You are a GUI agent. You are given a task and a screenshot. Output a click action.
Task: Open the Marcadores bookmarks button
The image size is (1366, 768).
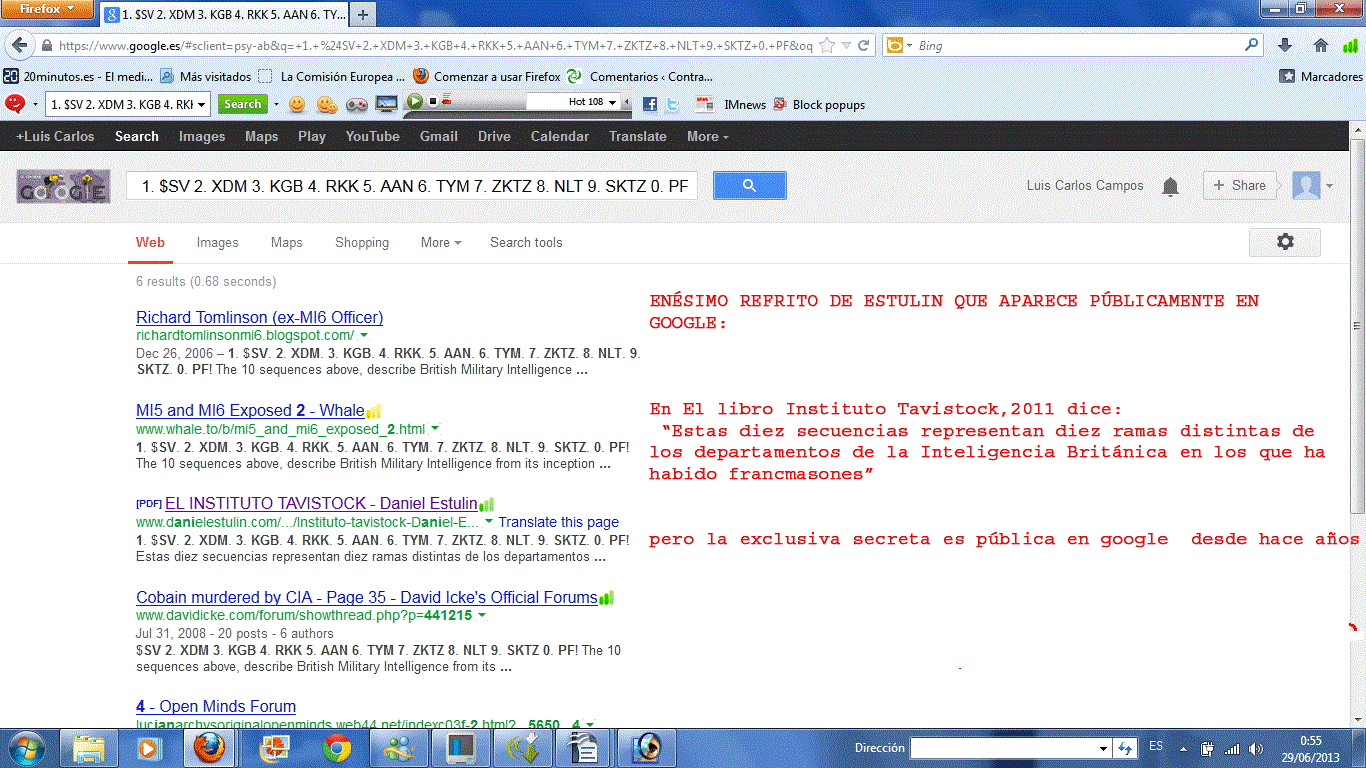(x=1321, y=76)
